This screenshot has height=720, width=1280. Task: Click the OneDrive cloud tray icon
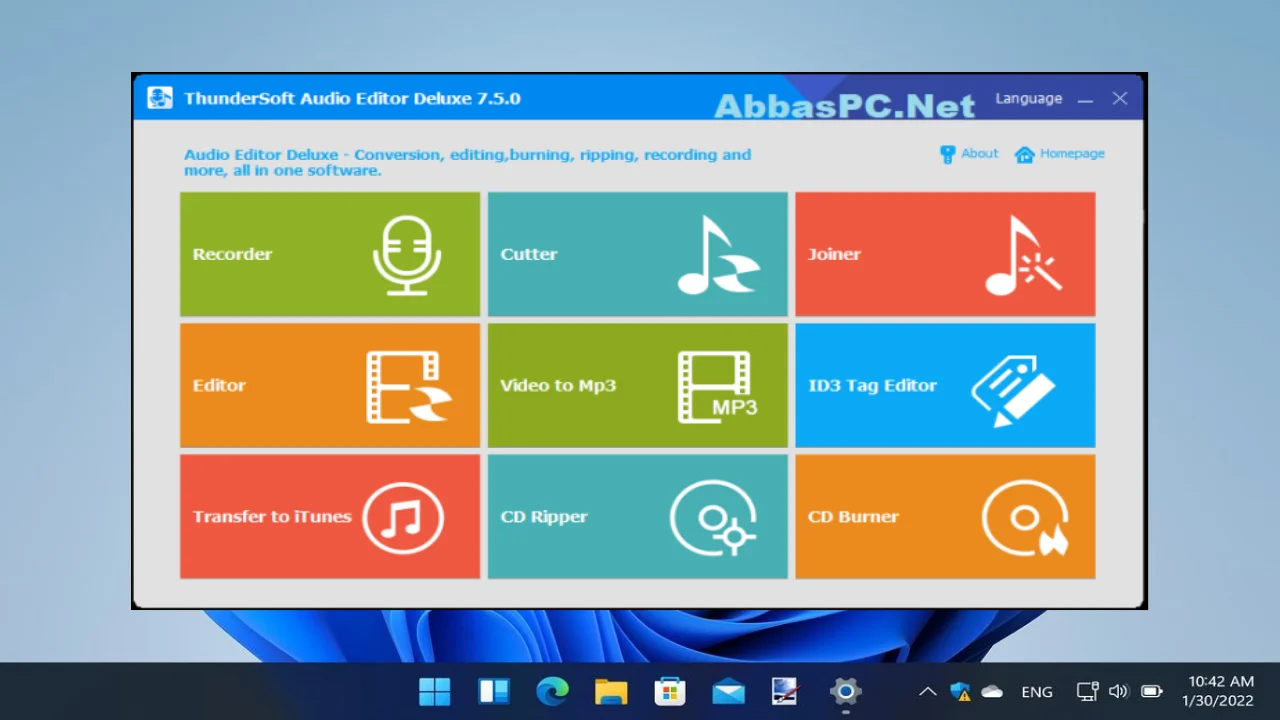pyautogui.click(x=992, y=691)
